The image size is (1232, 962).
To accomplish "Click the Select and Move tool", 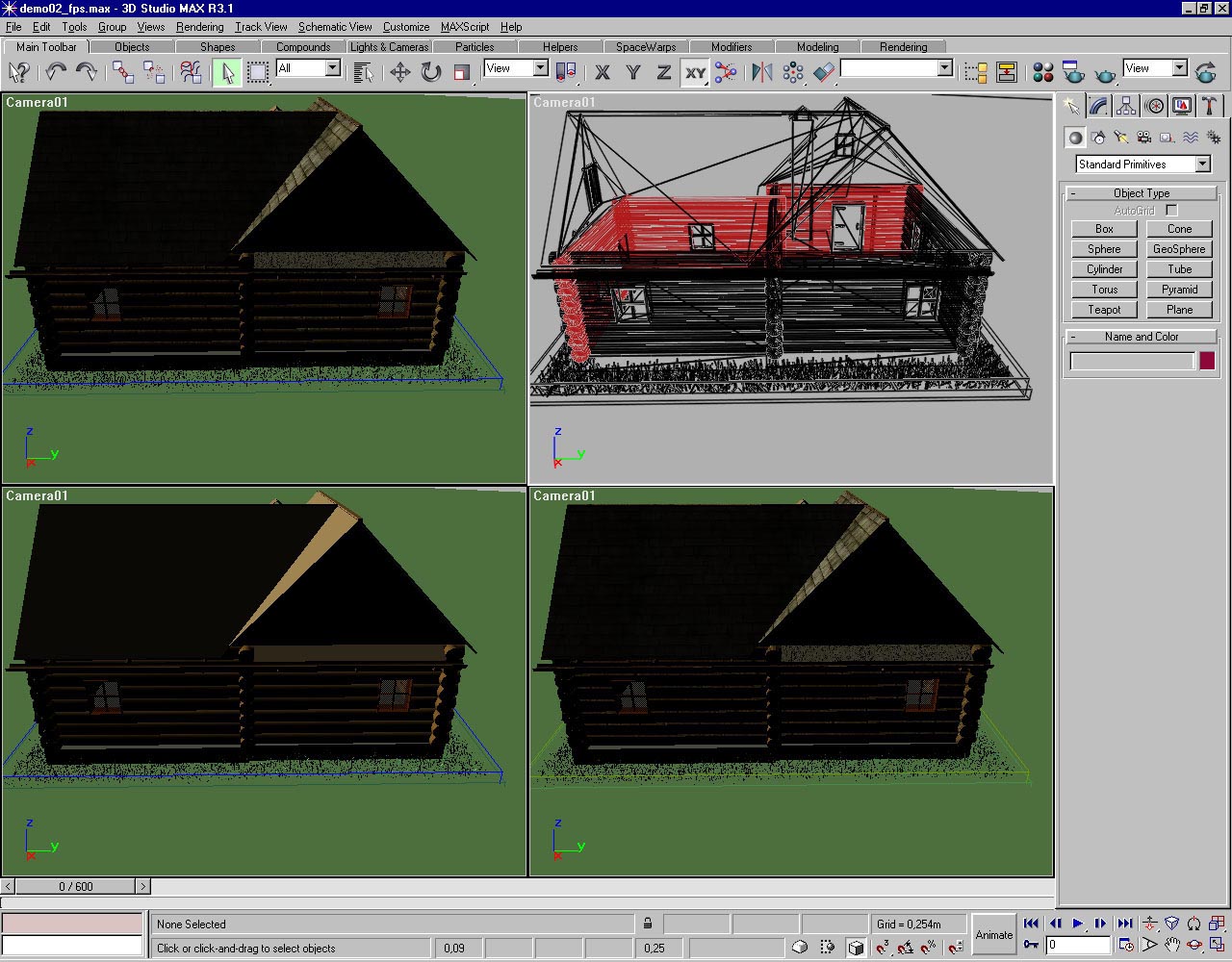I will [x=399, y=72].
